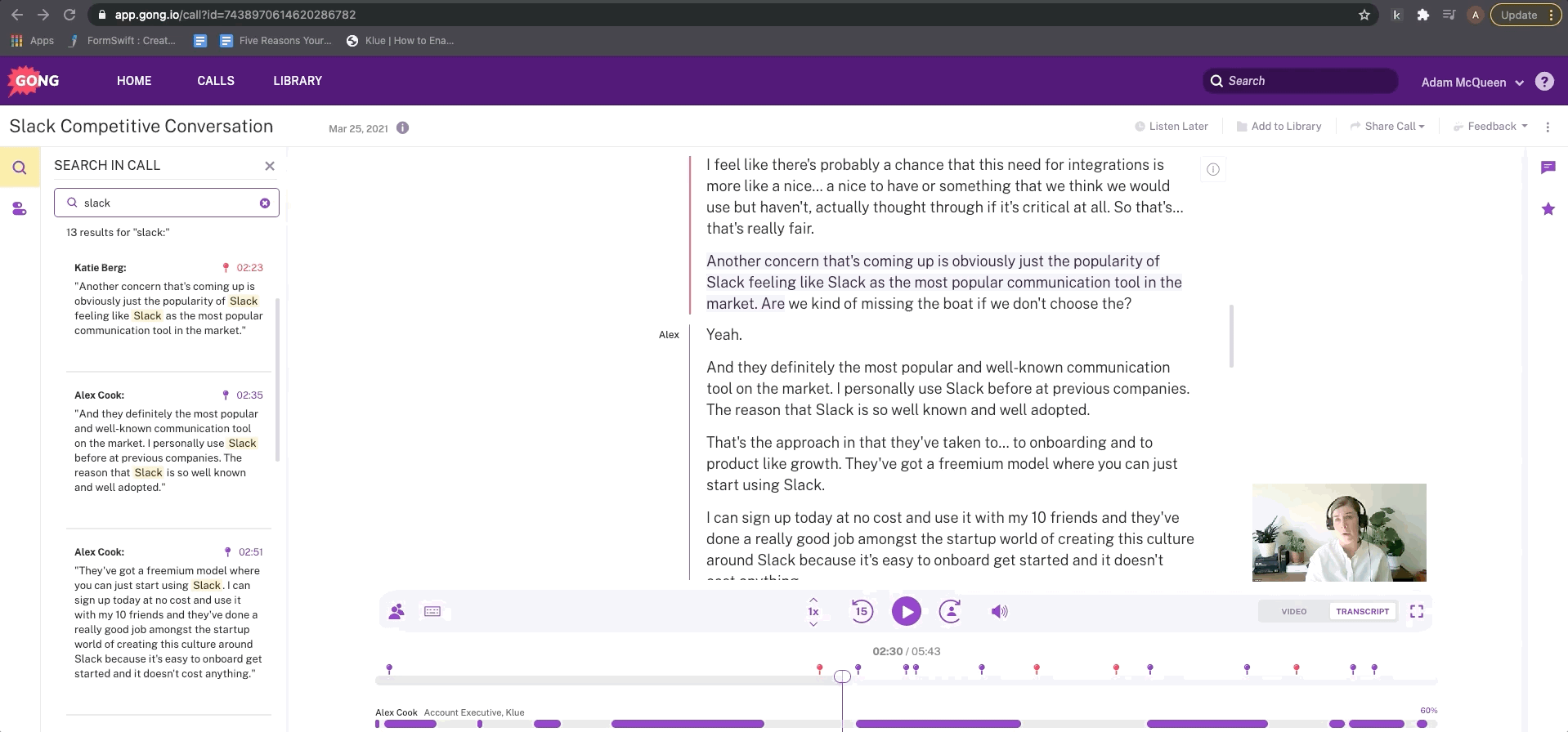Click the paragraph starting 'Another concern that's coming up'

click(943, 282)
